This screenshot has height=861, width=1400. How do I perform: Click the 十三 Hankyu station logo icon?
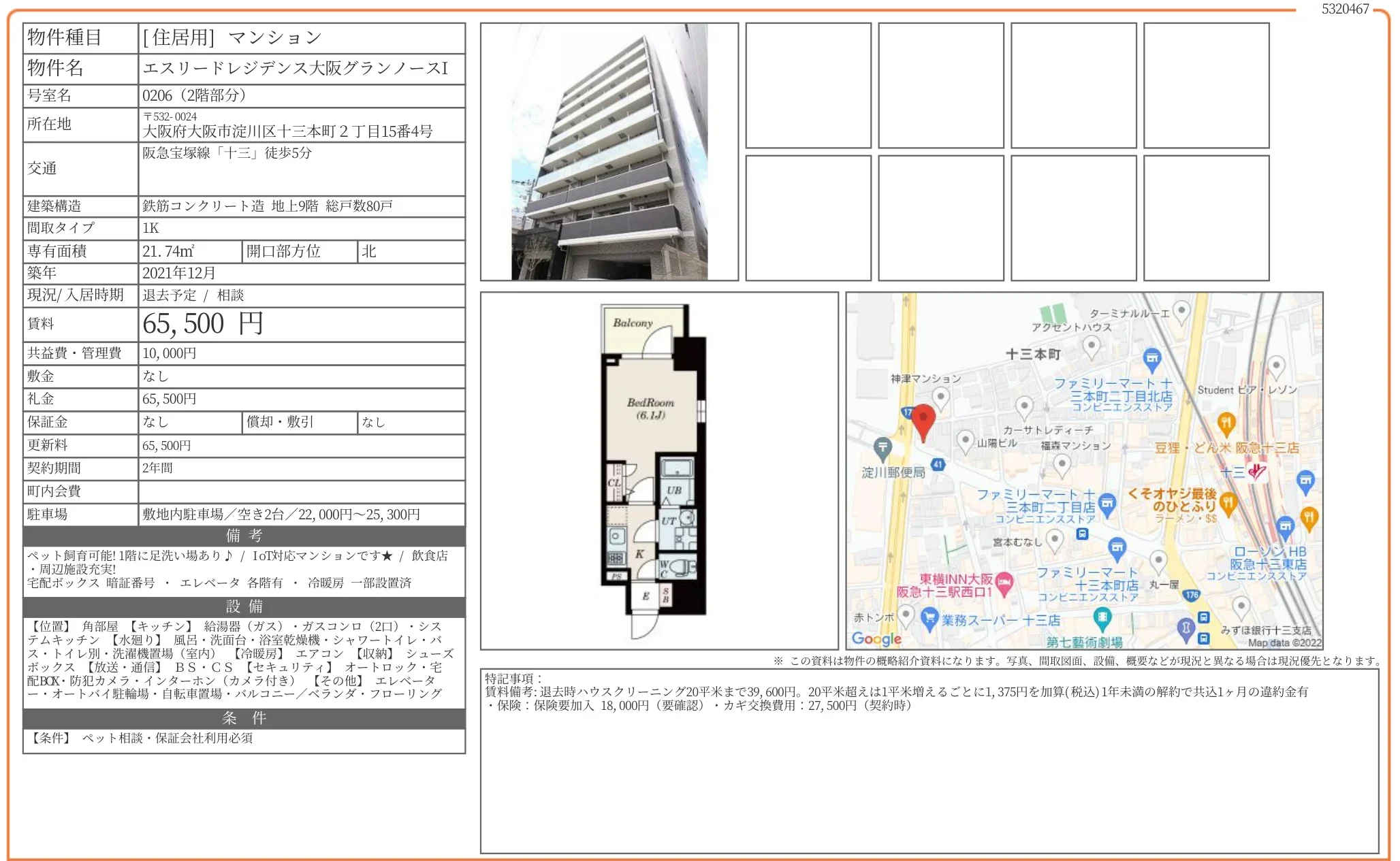click(x=1257, y=471)
